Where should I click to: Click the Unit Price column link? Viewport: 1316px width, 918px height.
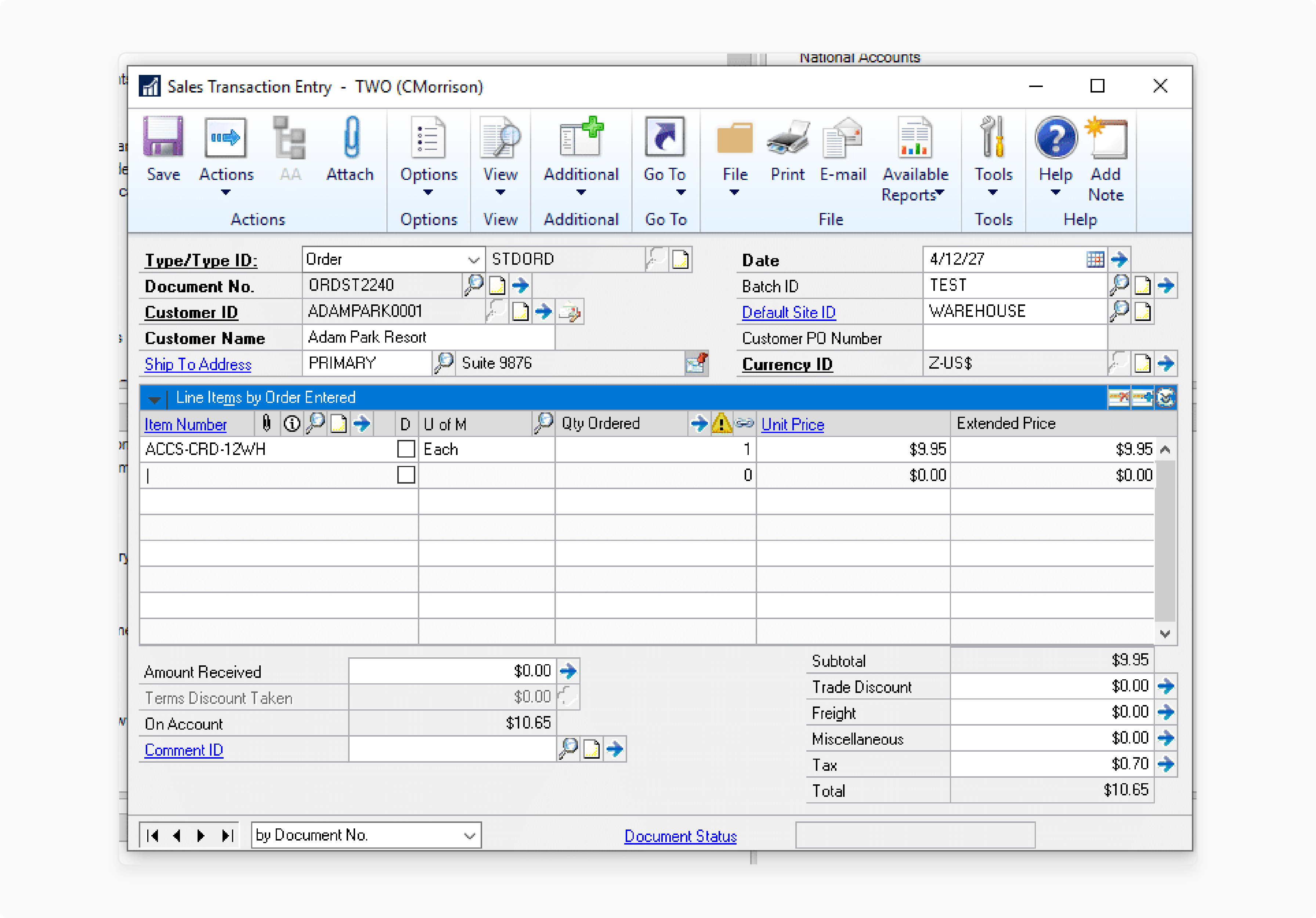[x=793, y=424]
